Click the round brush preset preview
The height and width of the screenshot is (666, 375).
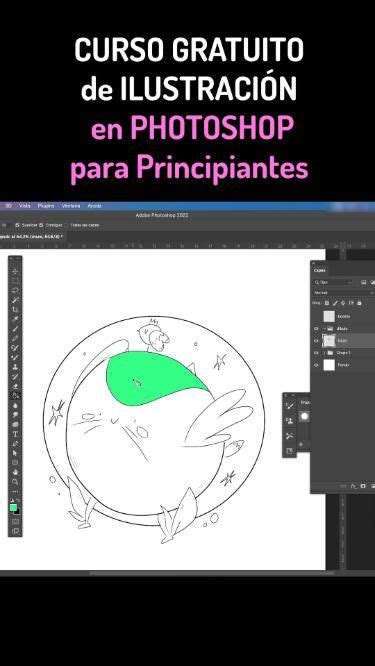[x=305, y=416]
